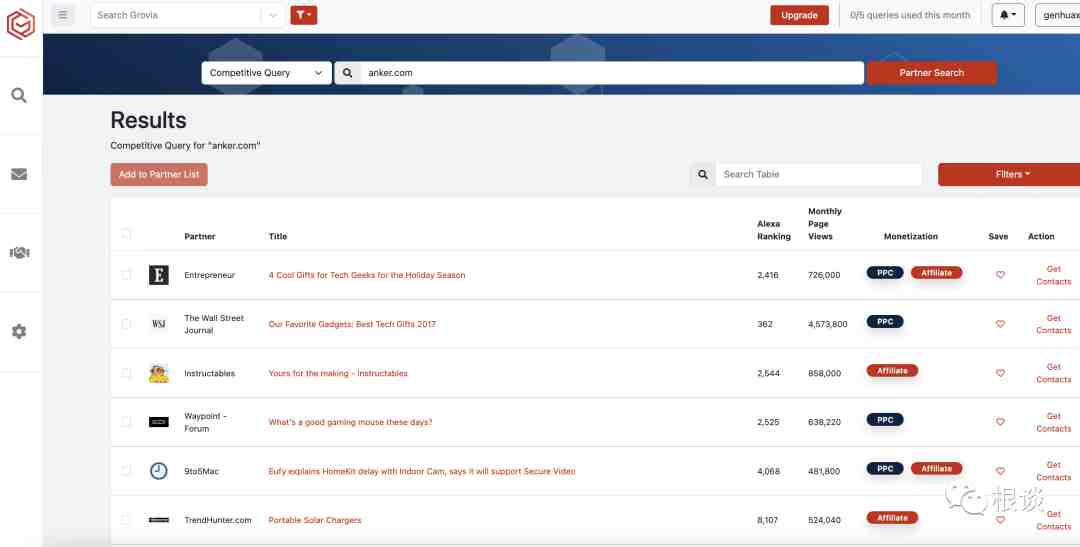Focus the Search Grovia input field
The image size is (1080, 547).
[176, 14]
